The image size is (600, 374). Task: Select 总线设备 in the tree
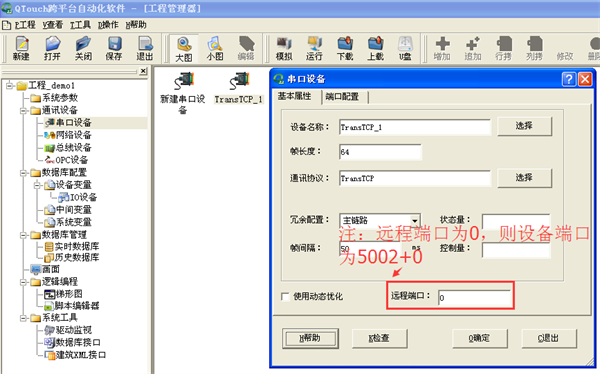[68, 148]
